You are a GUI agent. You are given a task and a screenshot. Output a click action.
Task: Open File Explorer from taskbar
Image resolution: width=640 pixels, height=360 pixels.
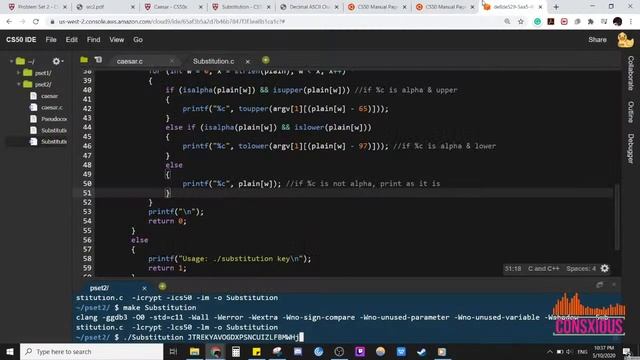pyautogui.click(x=195, y=351)
